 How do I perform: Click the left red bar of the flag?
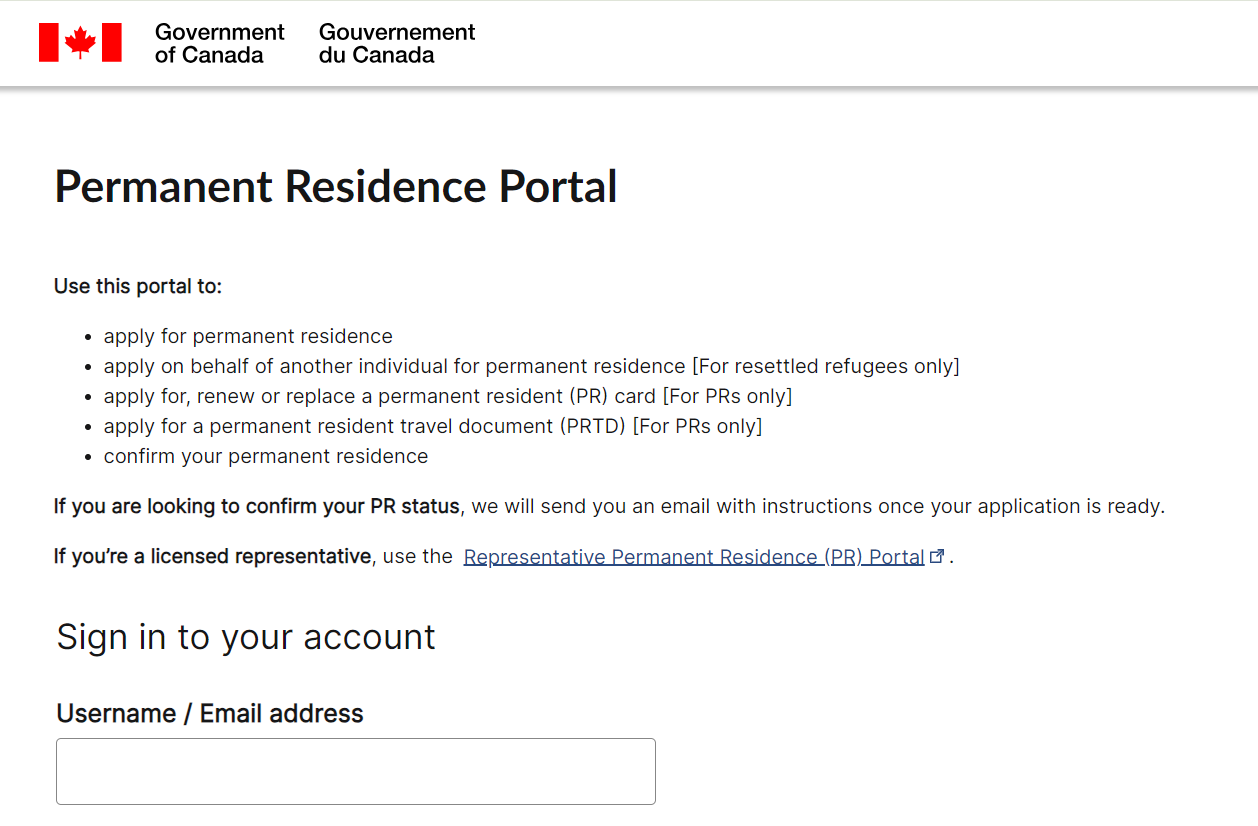pos(49,43)
